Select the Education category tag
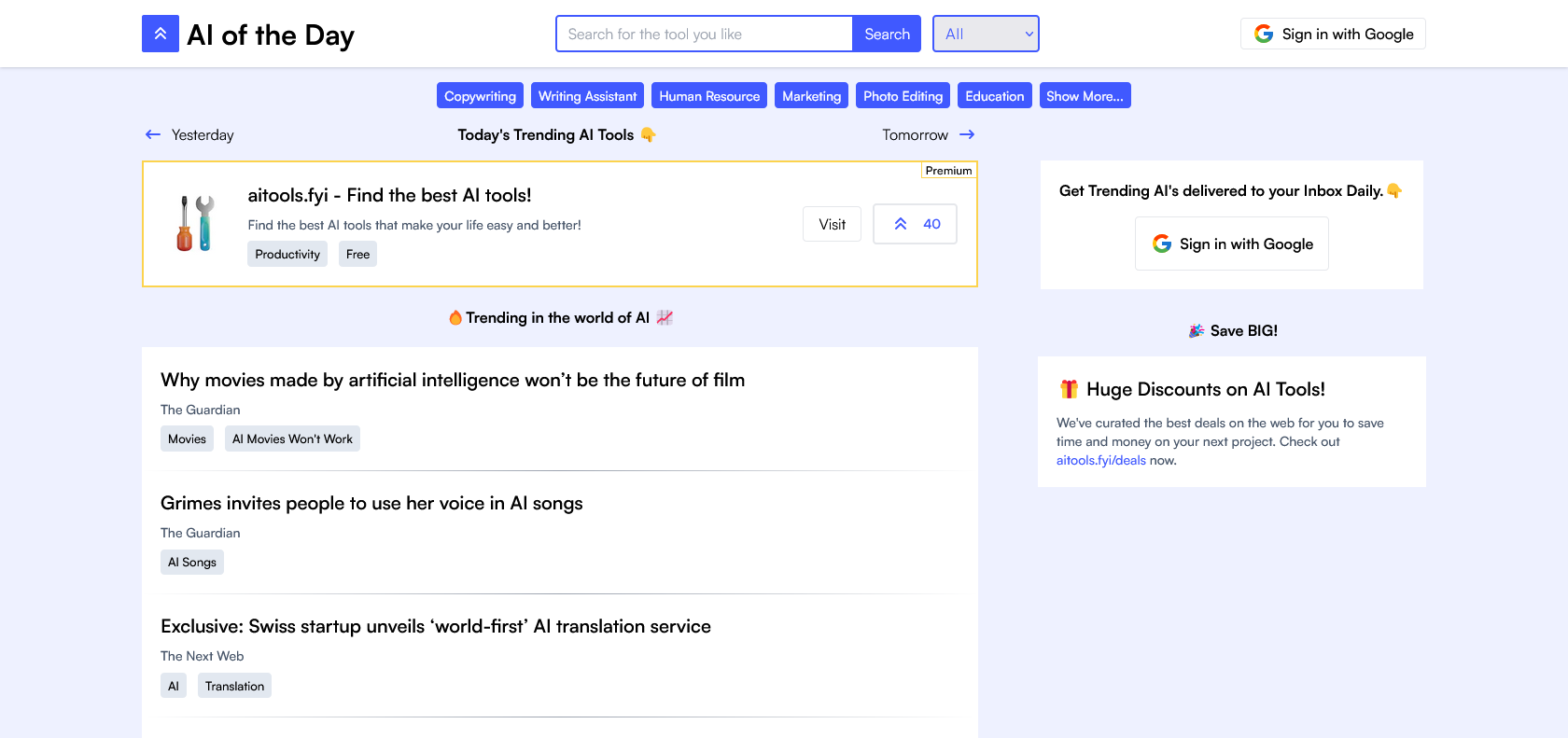Image resolution: width=1568 pixels, height=738 pixels. (994, 96)
